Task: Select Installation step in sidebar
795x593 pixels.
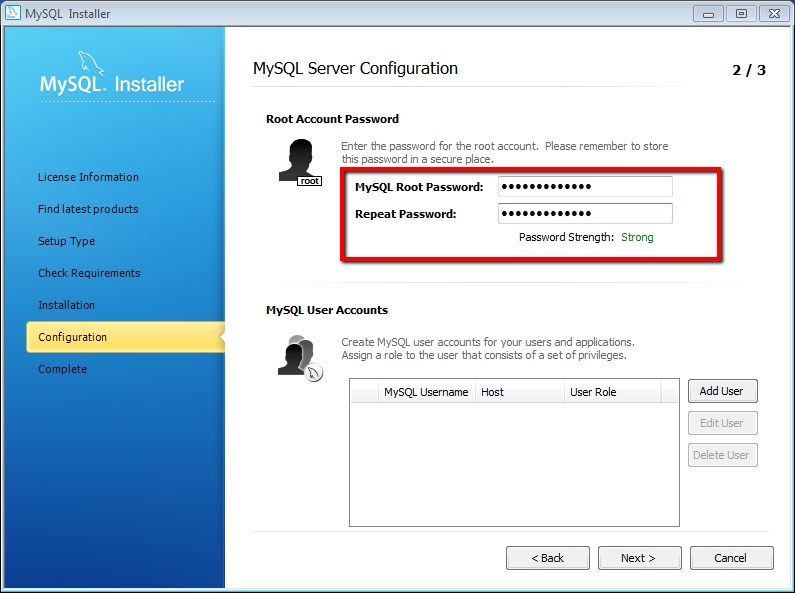Action: pyautogui.click(x=66, y=305)
